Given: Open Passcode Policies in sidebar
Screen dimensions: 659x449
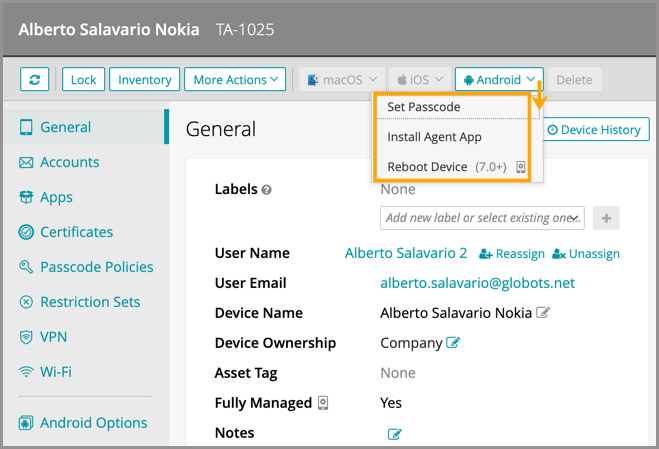Looking at the screenshot, I should tap(96, 267).
